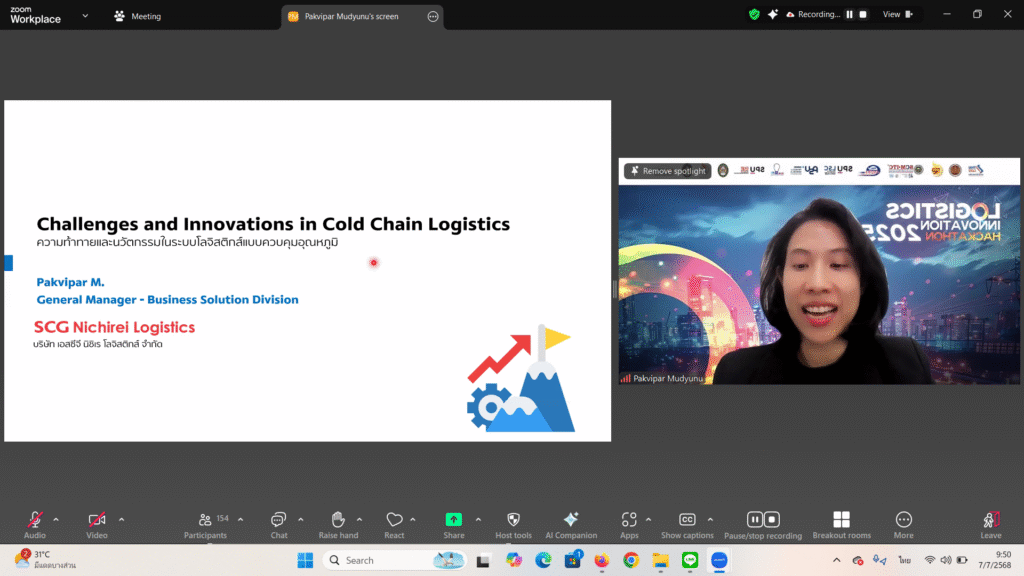
Task: Pause recording from the bottom toolbar
Action: tap(755, 519)
